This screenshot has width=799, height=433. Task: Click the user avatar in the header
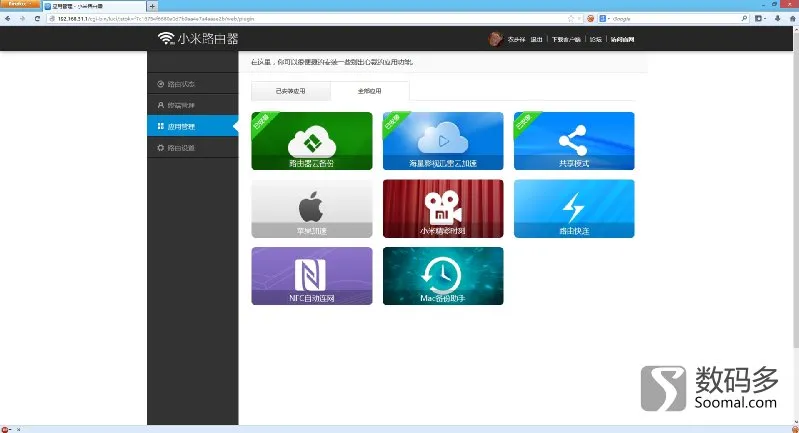coord(495,39)
